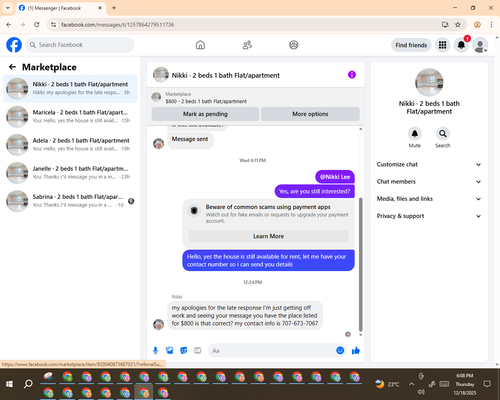
Task: Open the Sabrina conversation
Action: (70, 201)
